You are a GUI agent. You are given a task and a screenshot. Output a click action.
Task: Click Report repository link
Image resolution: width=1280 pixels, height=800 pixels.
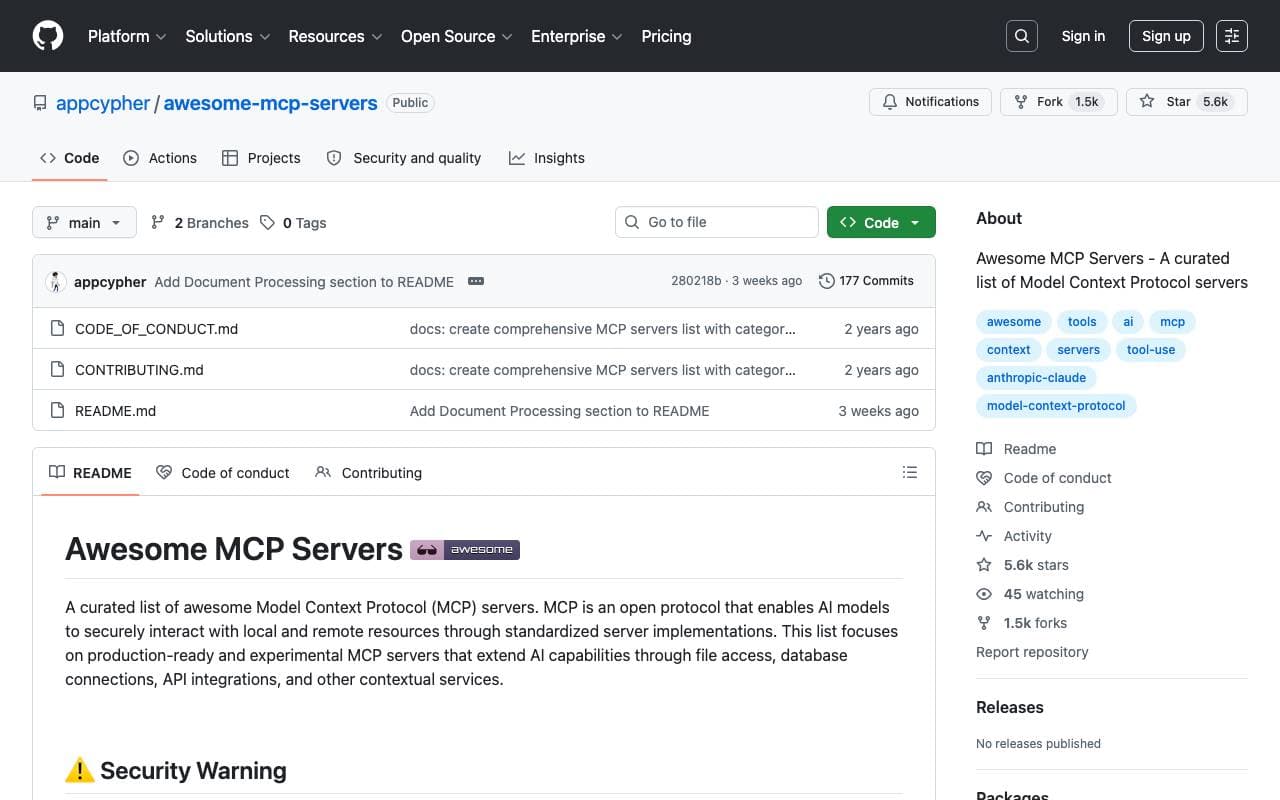[x=1032, y=652]
